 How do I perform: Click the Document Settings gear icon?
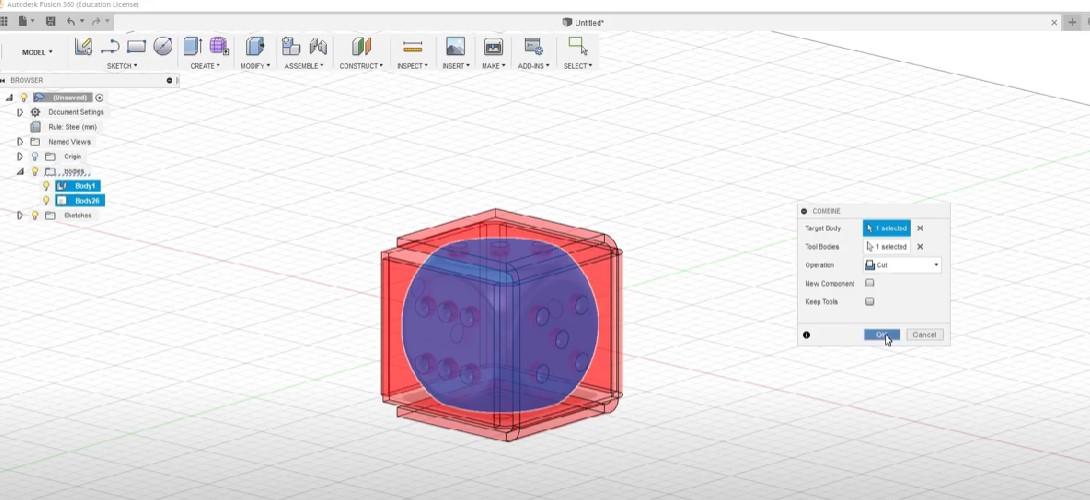click(35, 112)
